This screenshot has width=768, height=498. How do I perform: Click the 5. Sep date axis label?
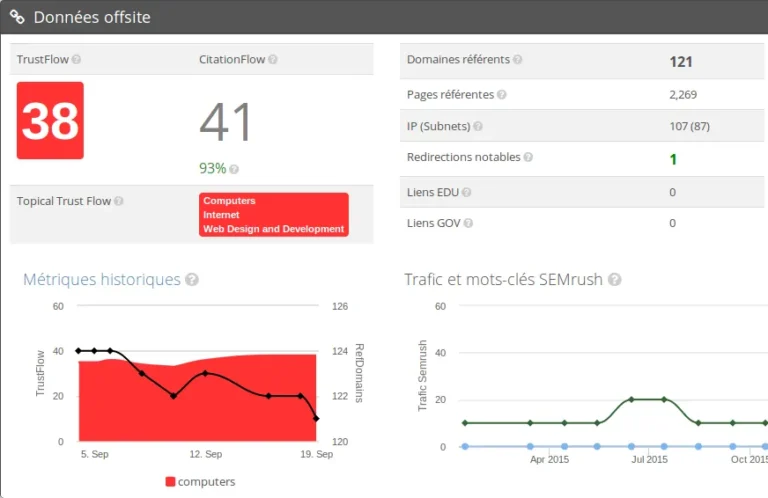pyautogui.click(x=95, y=454)
